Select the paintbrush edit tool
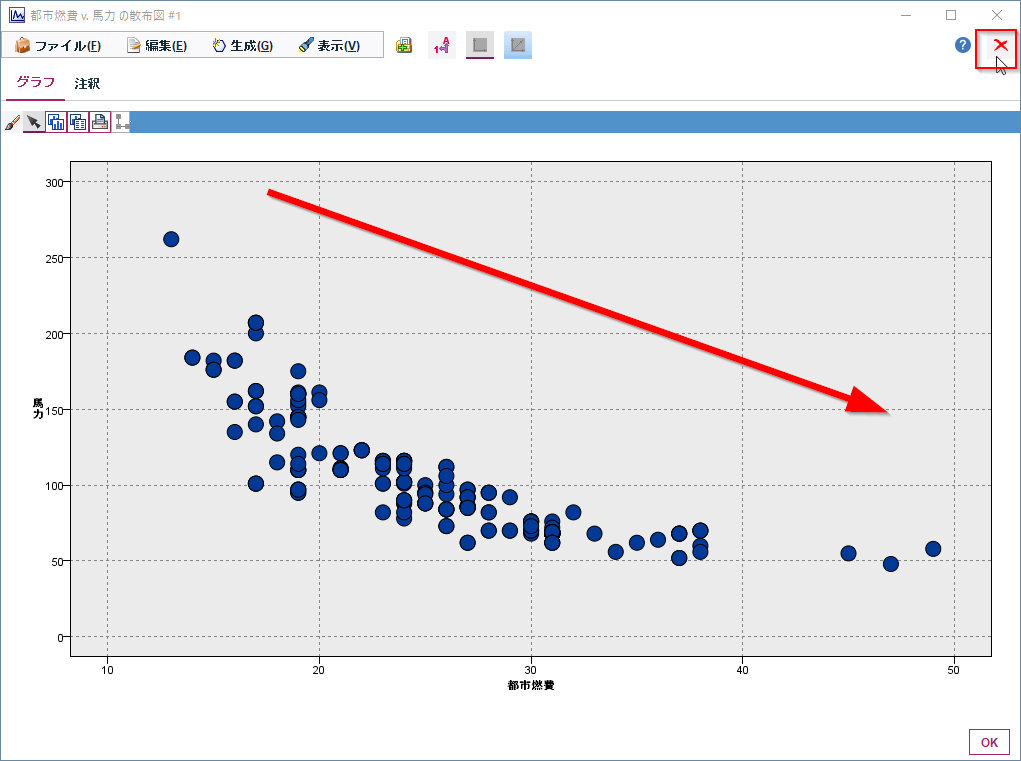The image size is (1021, 761). (12, 122)
